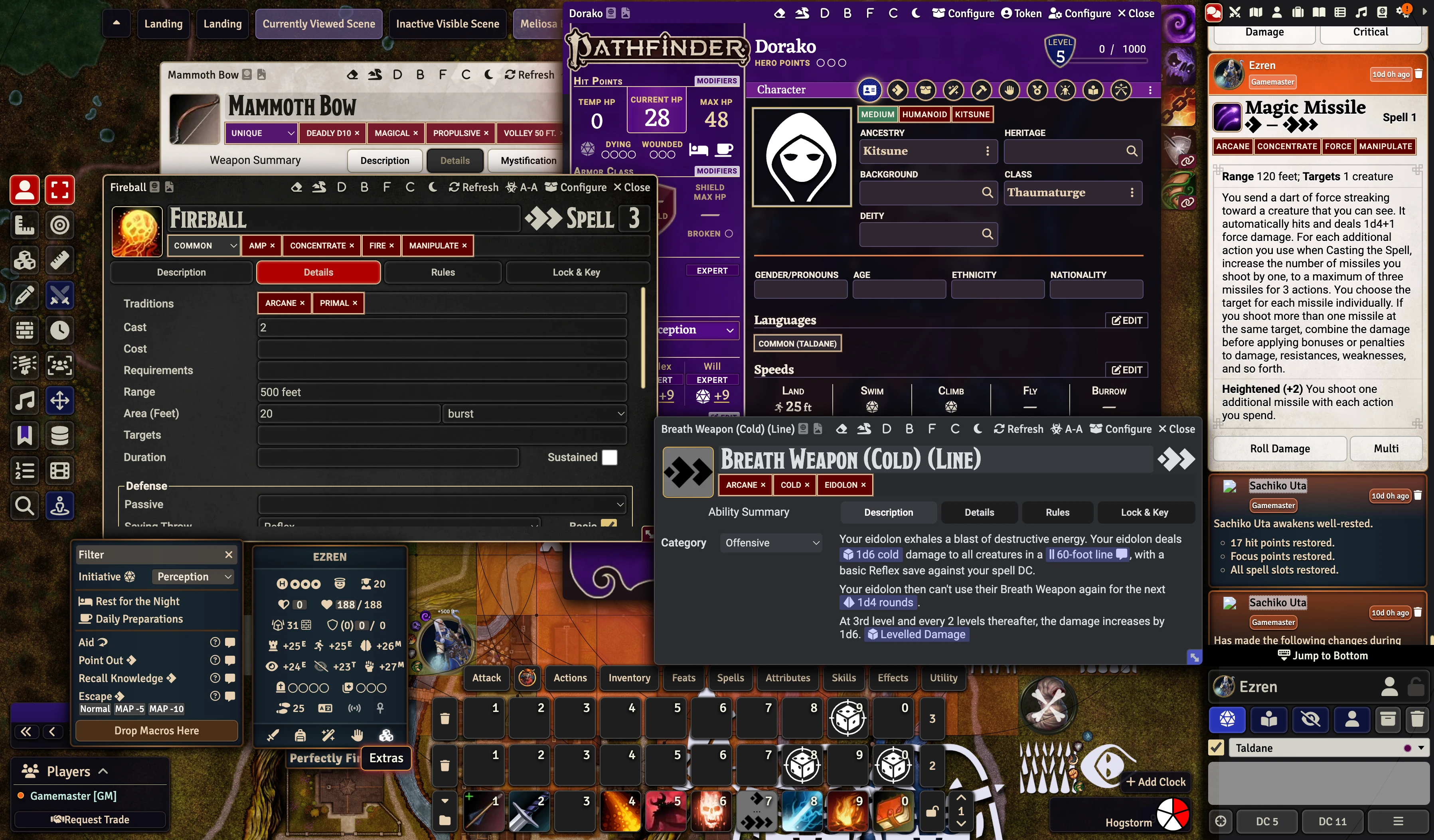Viewport: 1434px width, 840px height.
Task: Select the Measurement ruler tool in sidebar
Action: 24,225
